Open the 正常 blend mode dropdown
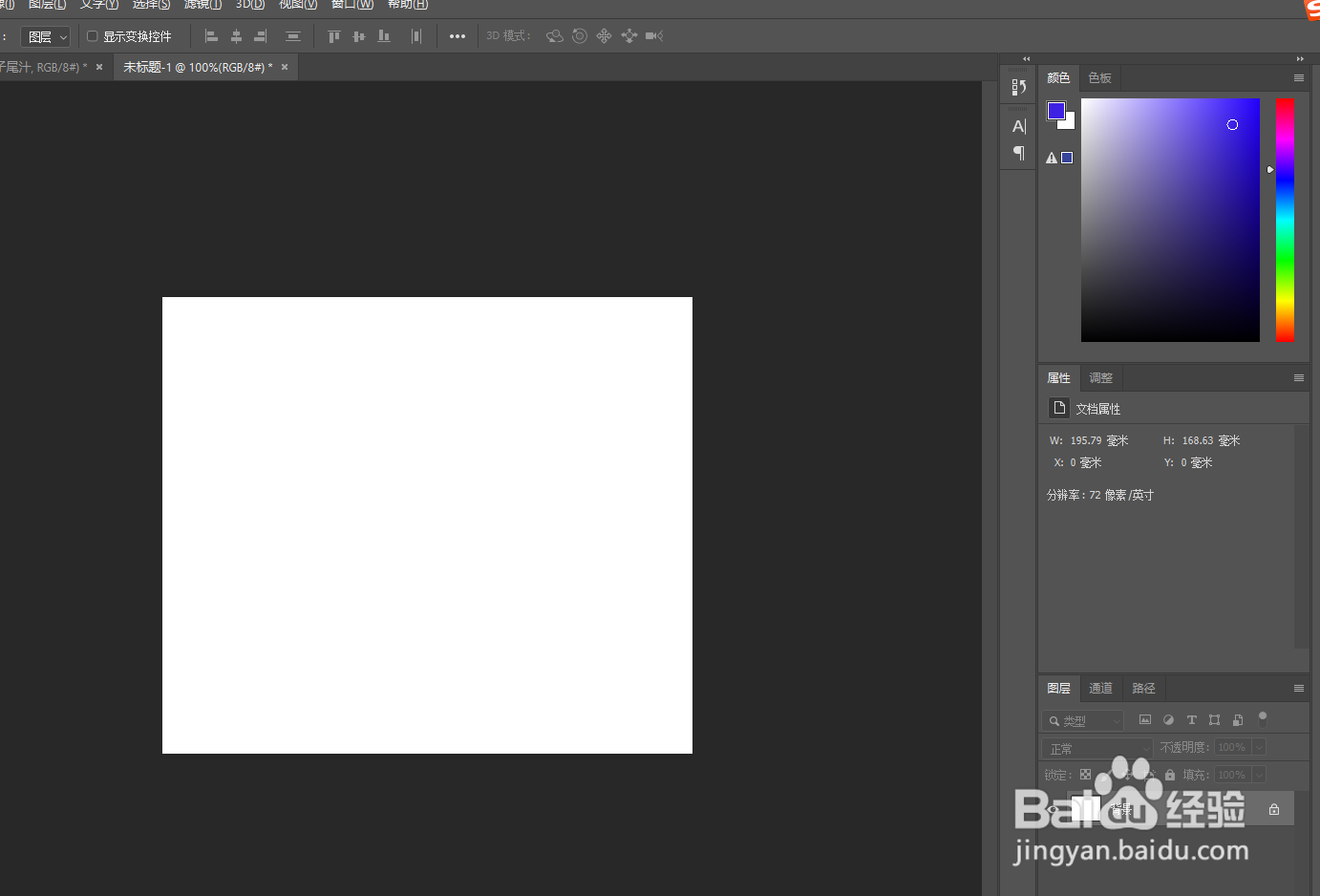 point(1097,748)
